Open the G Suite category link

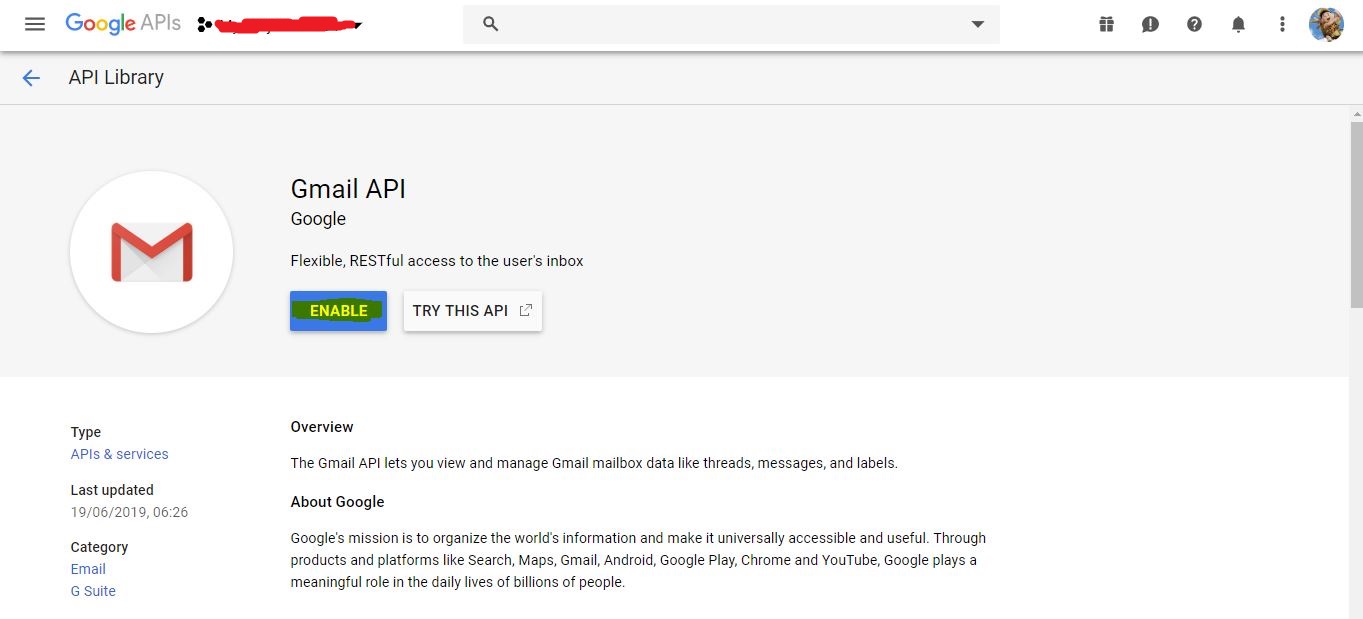(93, 591)
